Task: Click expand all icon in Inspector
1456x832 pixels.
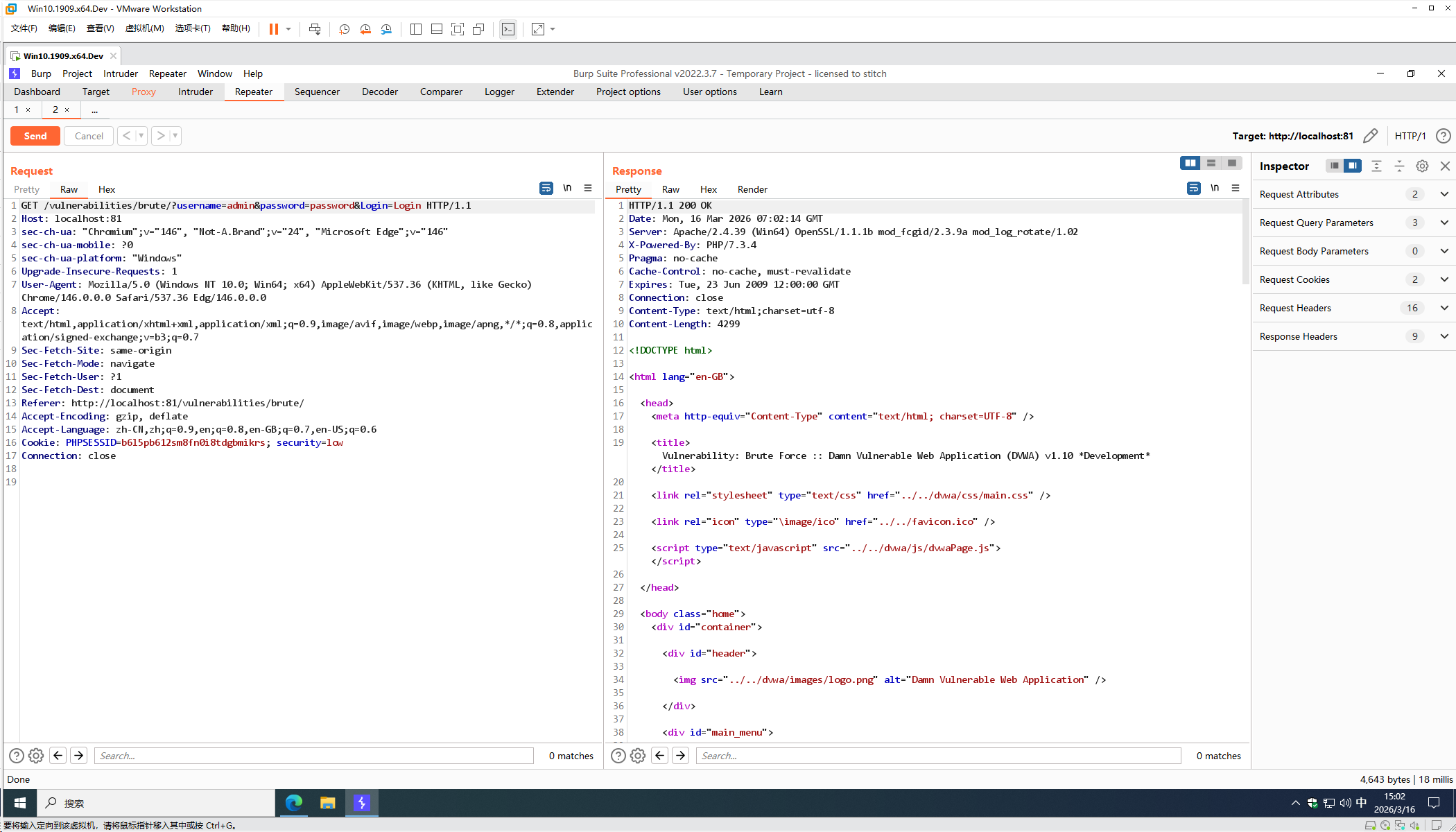Action: (x=1376, y=166)
